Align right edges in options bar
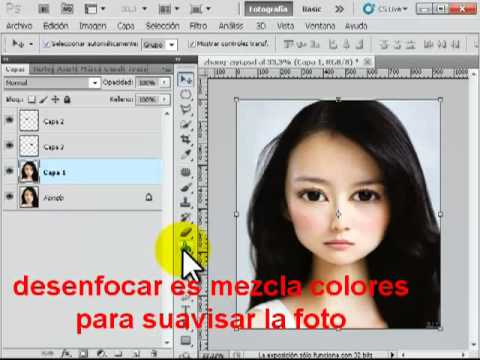Screen dimensions: 480x360 click(360, 44)
